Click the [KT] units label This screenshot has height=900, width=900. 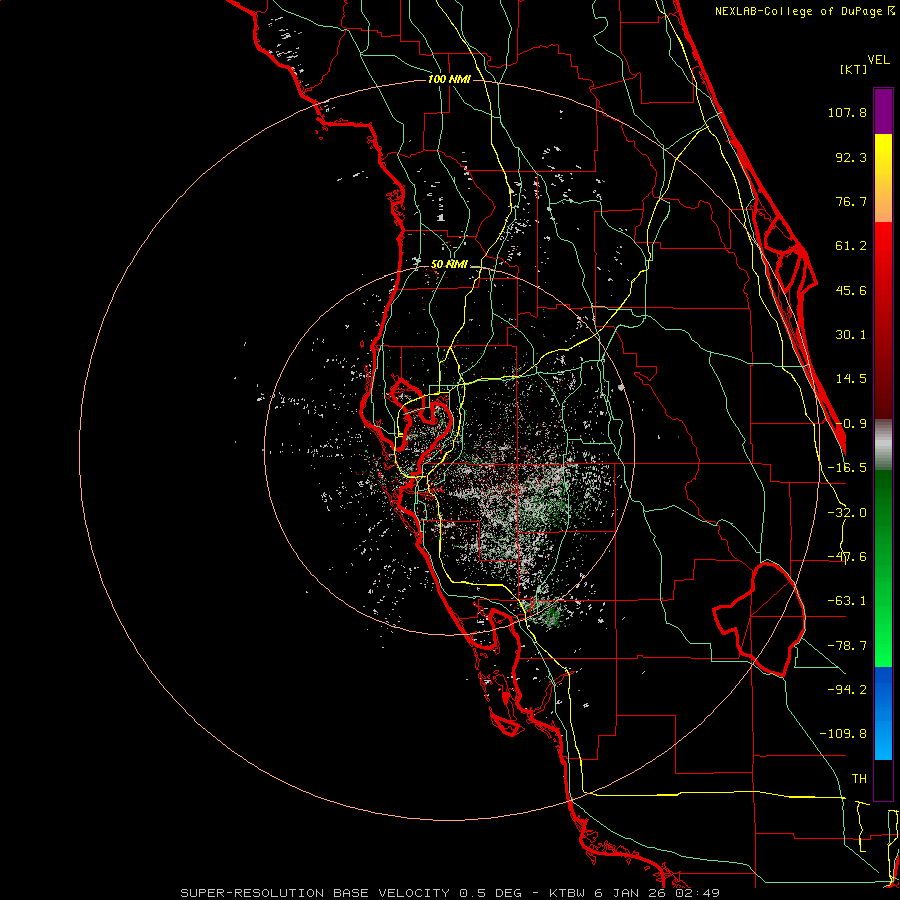click(854, 69)
